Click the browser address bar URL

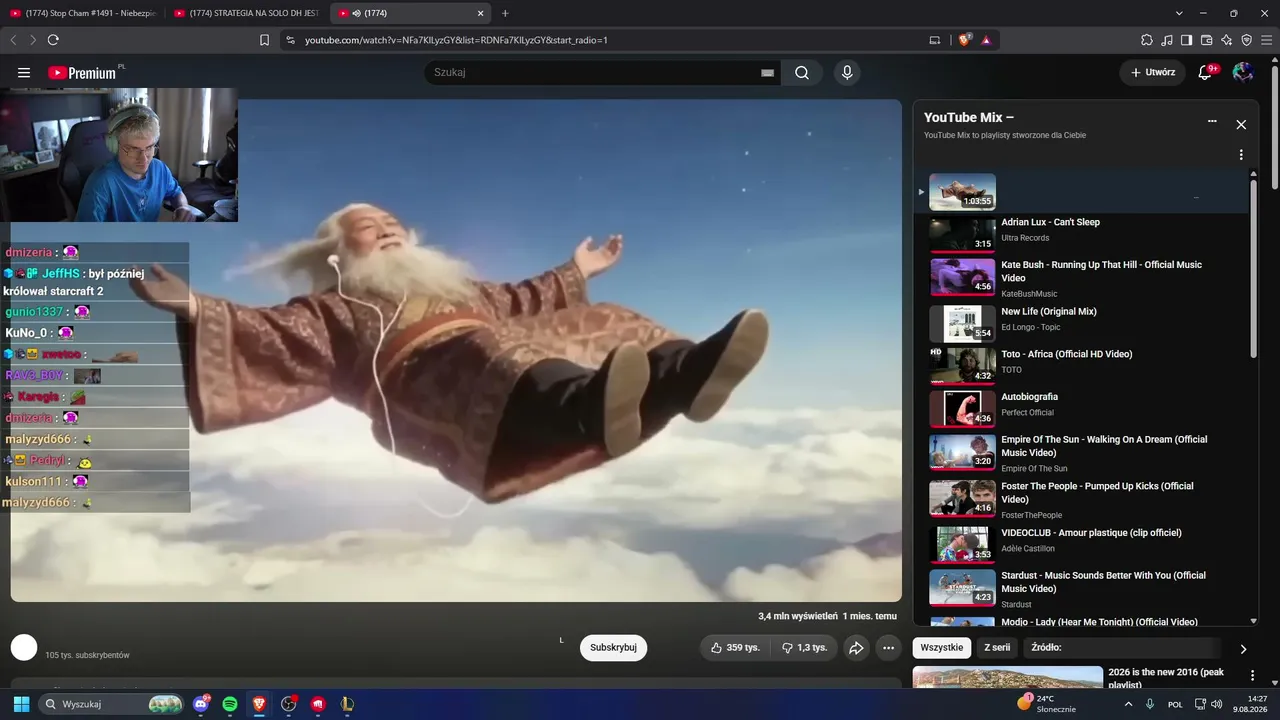click(456, 40)
